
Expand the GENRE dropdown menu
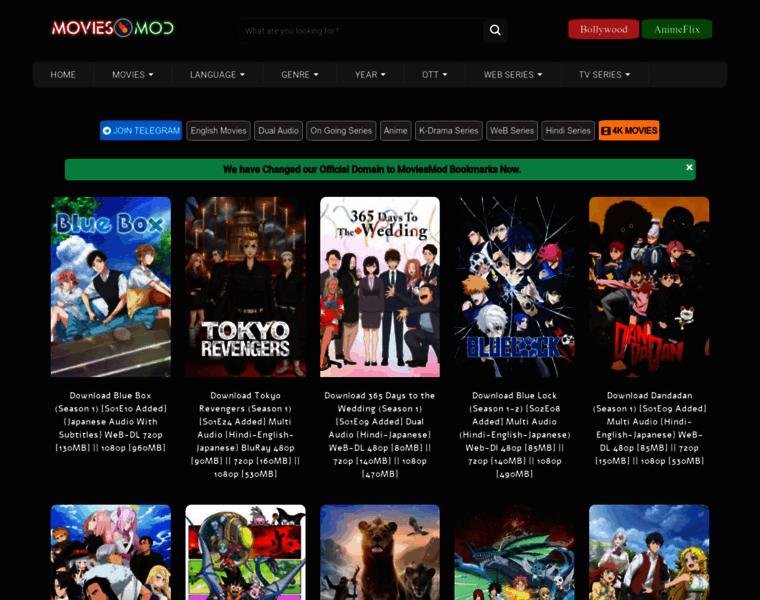click(300, 75)
